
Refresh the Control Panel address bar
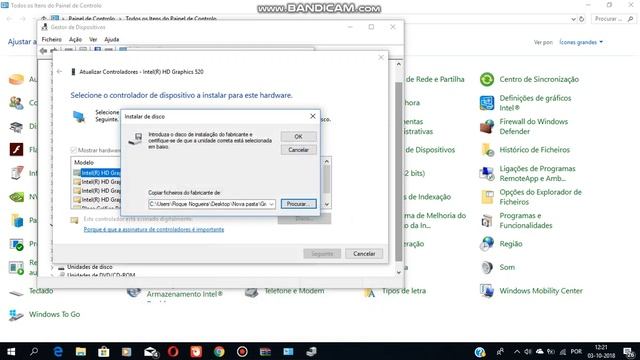pyautogui.click(x=582, y=19)
